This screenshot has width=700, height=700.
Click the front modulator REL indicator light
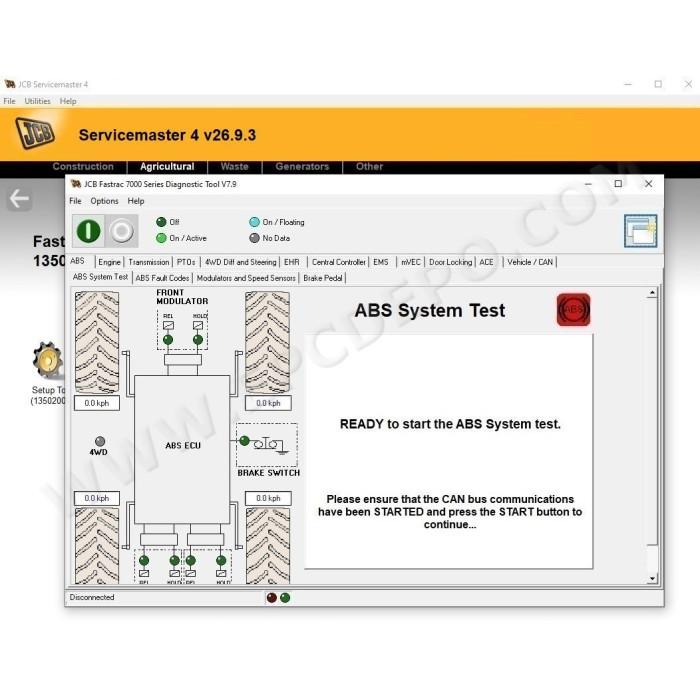click(x=168, y=340)
